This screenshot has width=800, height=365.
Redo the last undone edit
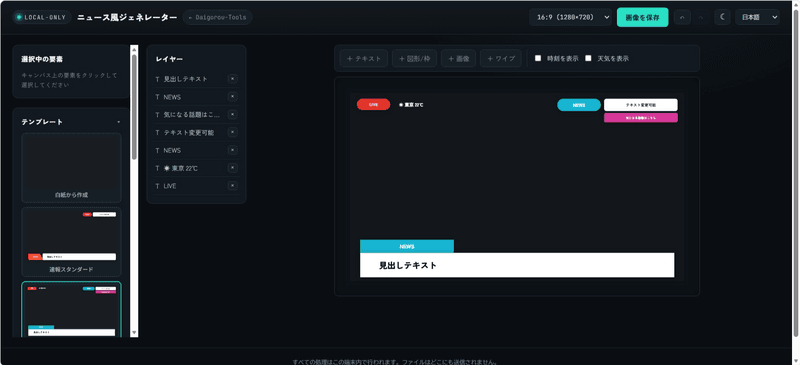click(701, 17)
